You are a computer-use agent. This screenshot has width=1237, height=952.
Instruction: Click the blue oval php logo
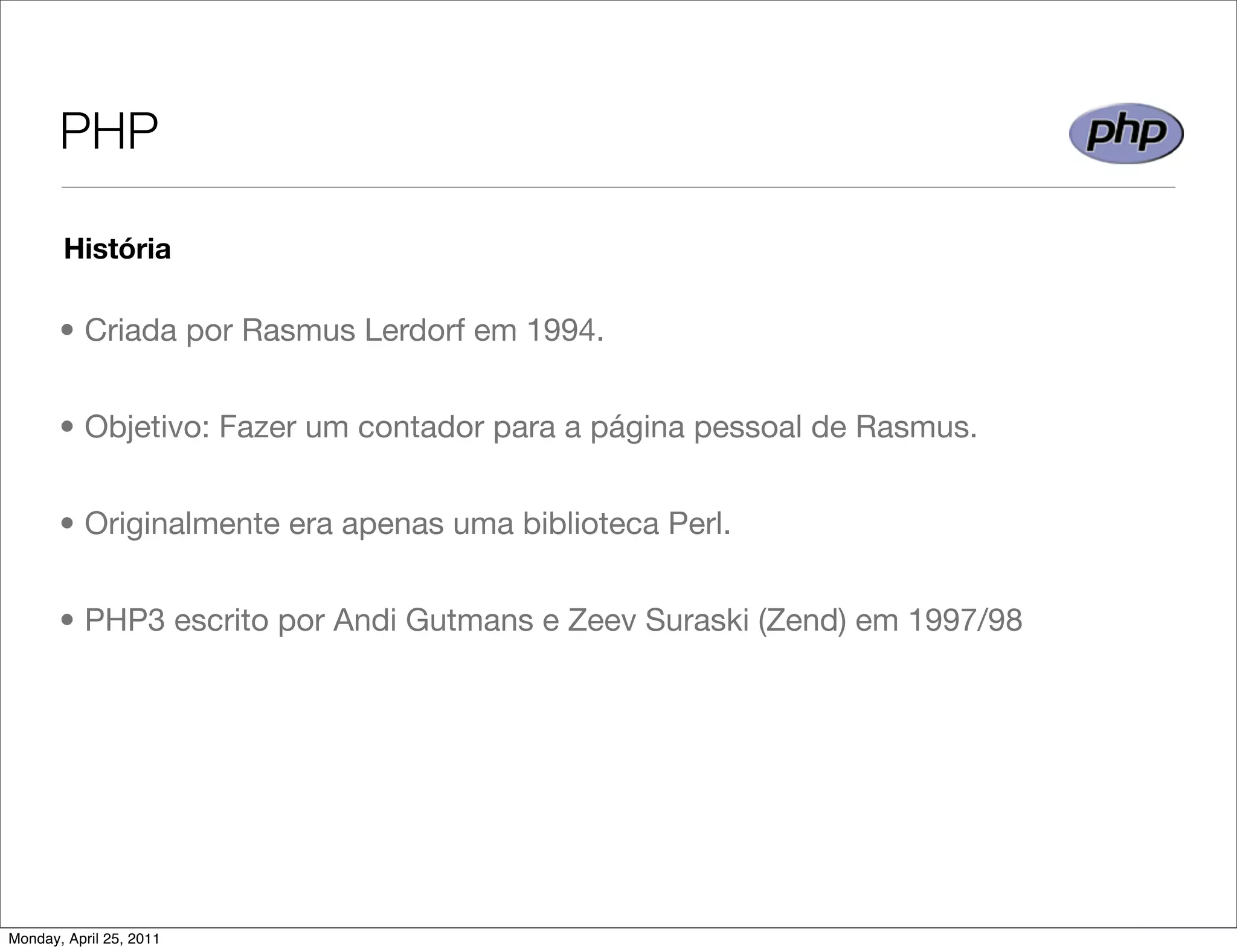pos(1125,133)
